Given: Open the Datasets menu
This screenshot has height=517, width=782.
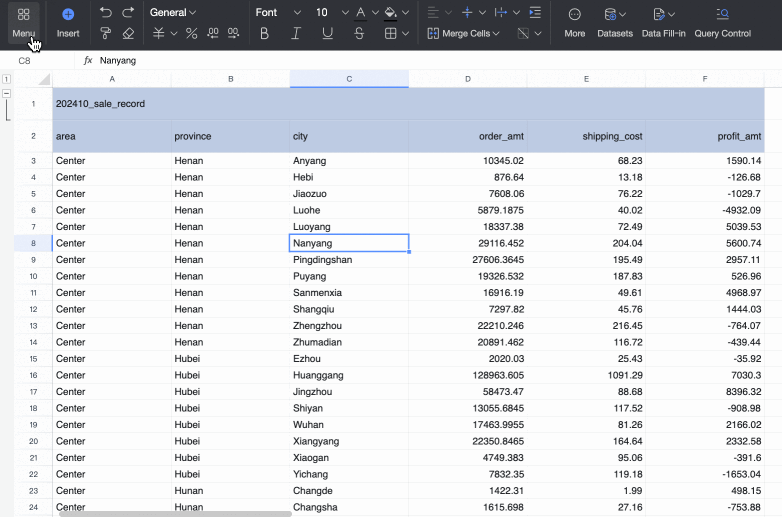Looking at the screenshot, I should (x=615, y=22).
